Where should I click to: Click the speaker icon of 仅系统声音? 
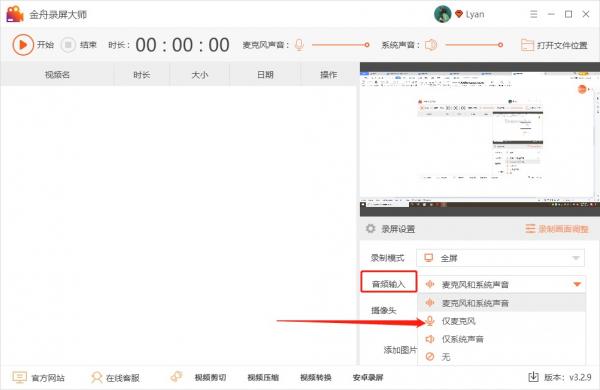430,339
